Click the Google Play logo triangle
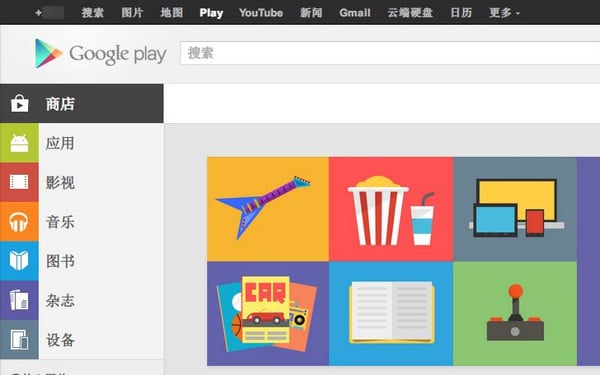This screenshot has width=600, height=375. (48, 54)
